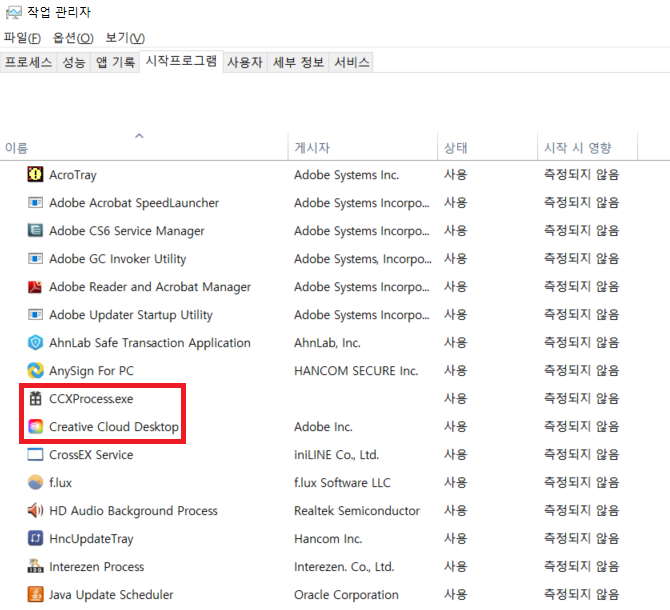This screenshot has width=670, height=610.
Task: Switch to the 프로세스 tab
Action: coord(28,62)
